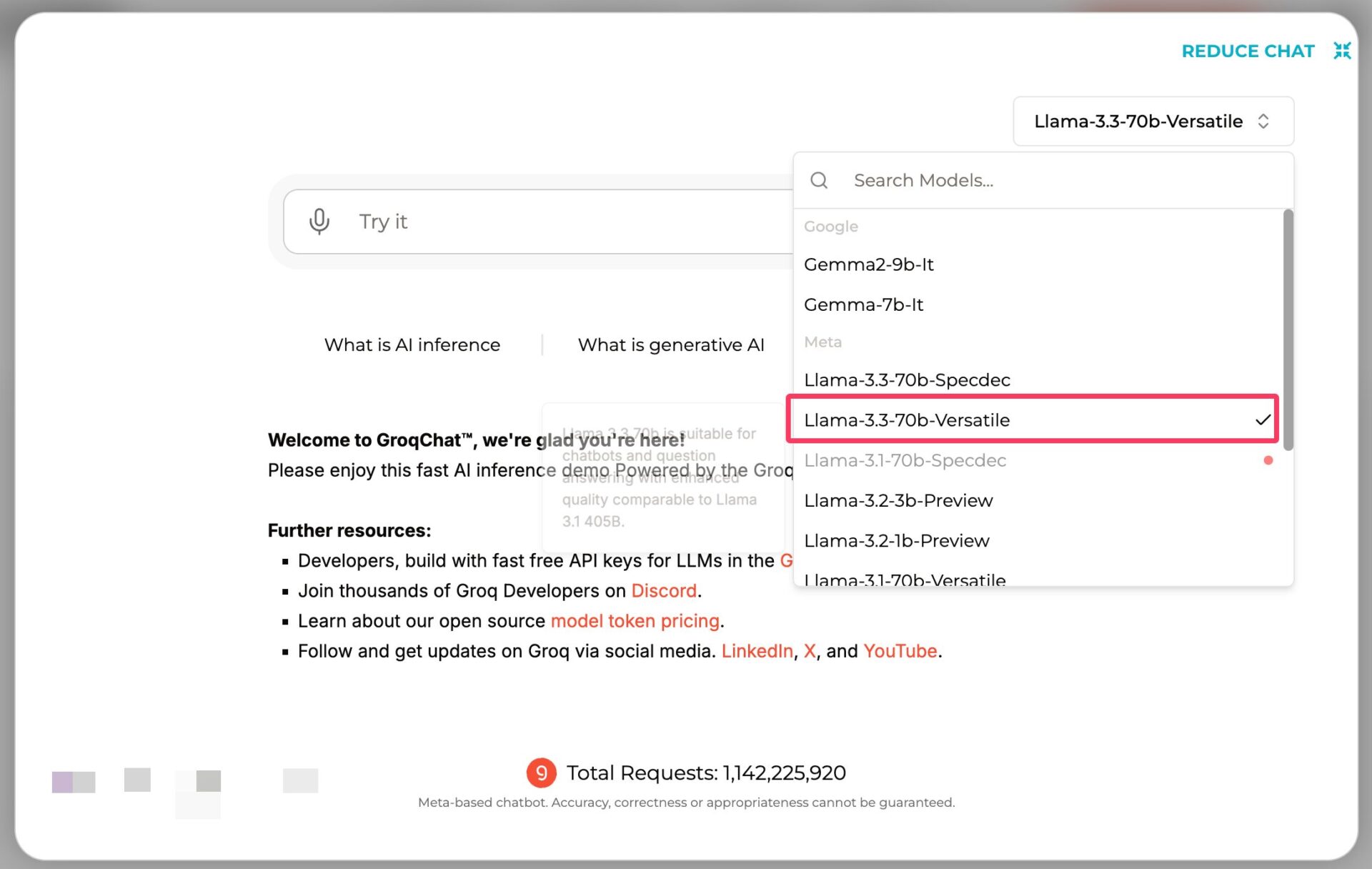Choose the Gemma-7b-It model
This screenshot has height=869, width=1372.
[863, 304]
